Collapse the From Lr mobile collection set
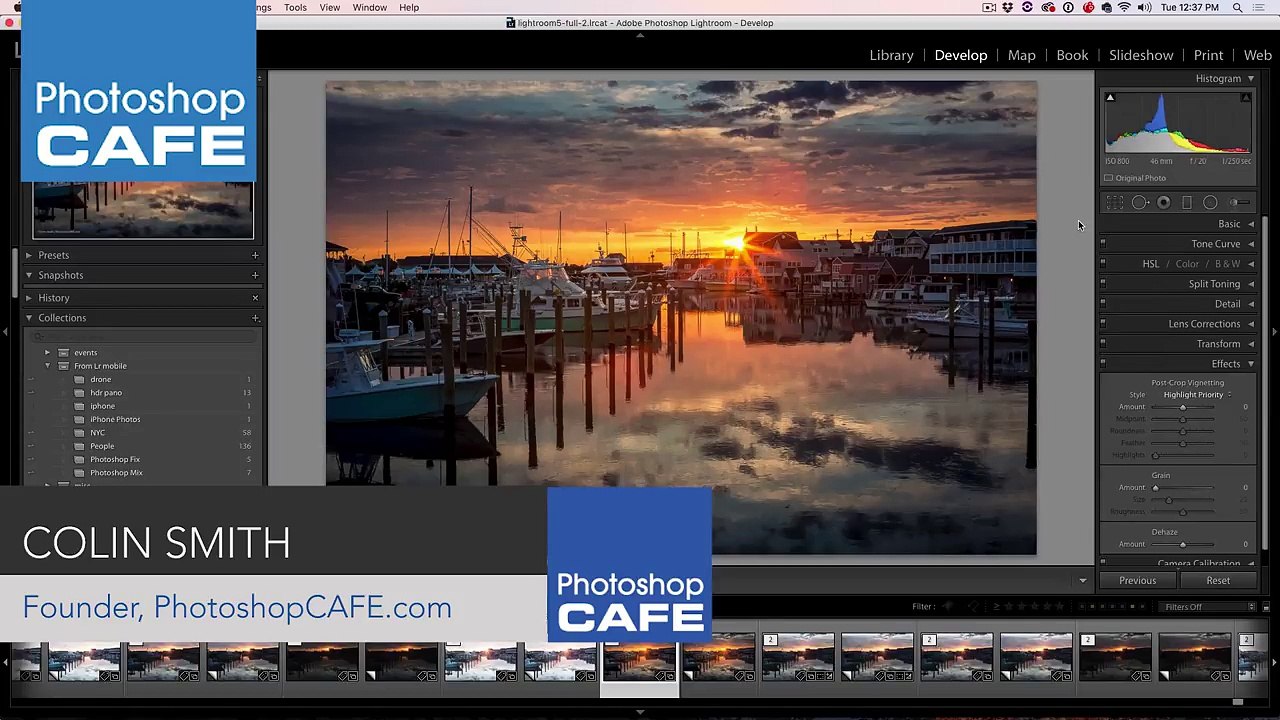Screen dimensions: 1280x720 (x=47, y=366)
